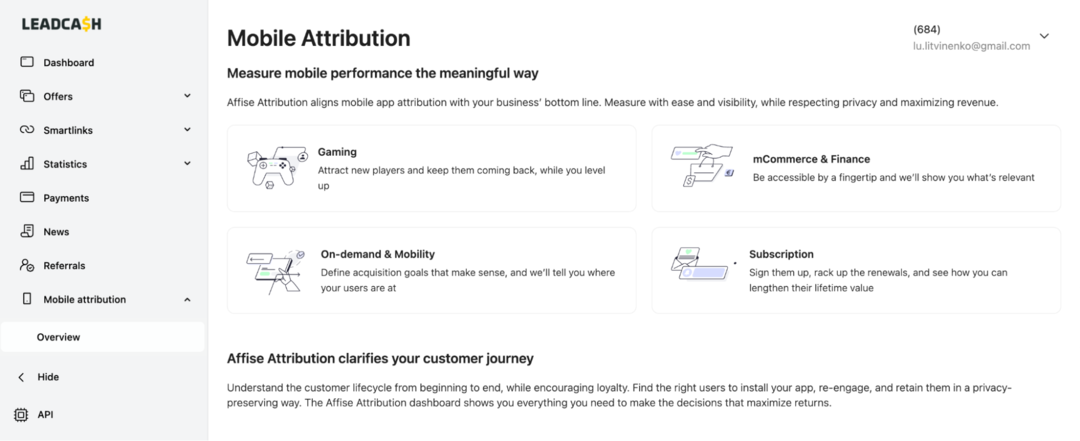Click the Dashboard icon in sidebar
1080x441 pixels.
(x=27, y=62)
